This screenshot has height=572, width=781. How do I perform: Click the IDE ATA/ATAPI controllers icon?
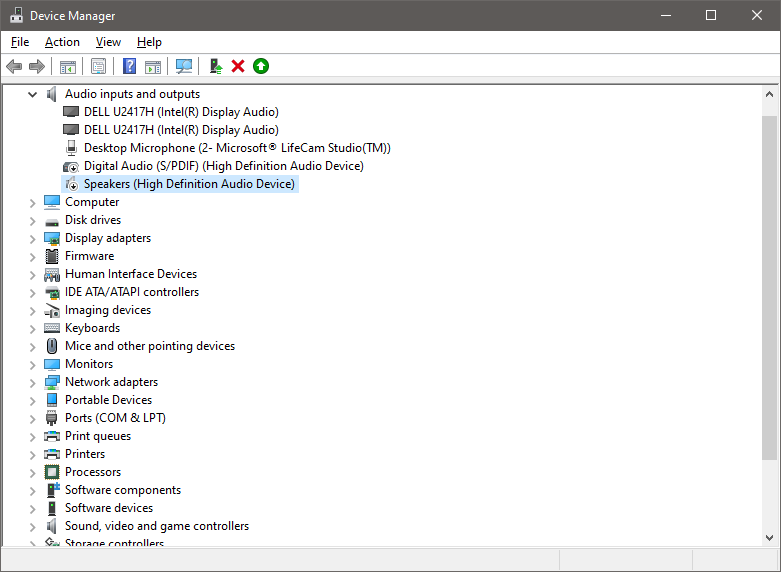click(52, 292)
